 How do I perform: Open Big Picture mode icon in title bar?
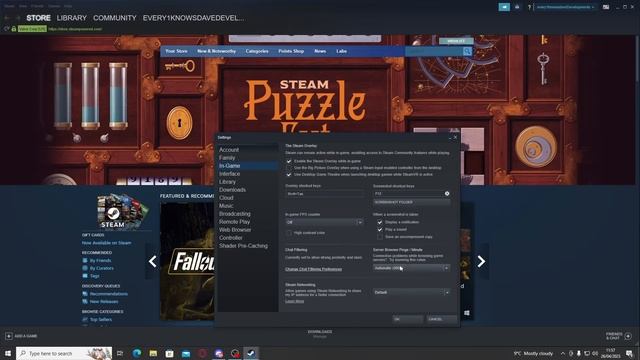click(x=606, y=7)
